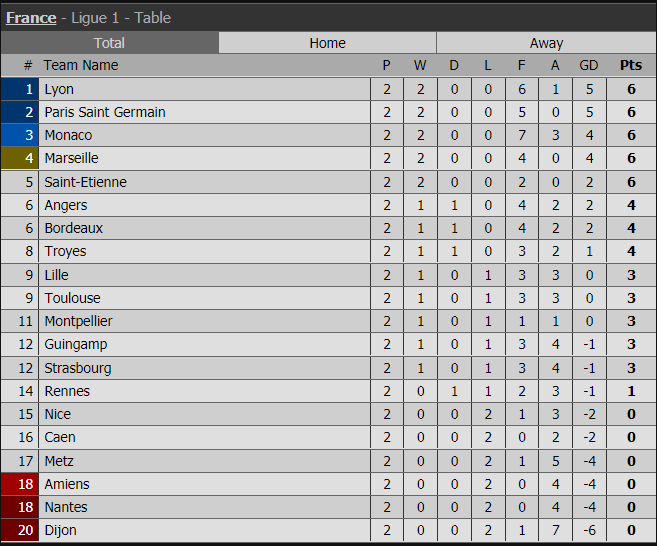Click the Bordeaux team name
Screen dimensions: 657x546
tap(73, 228)
